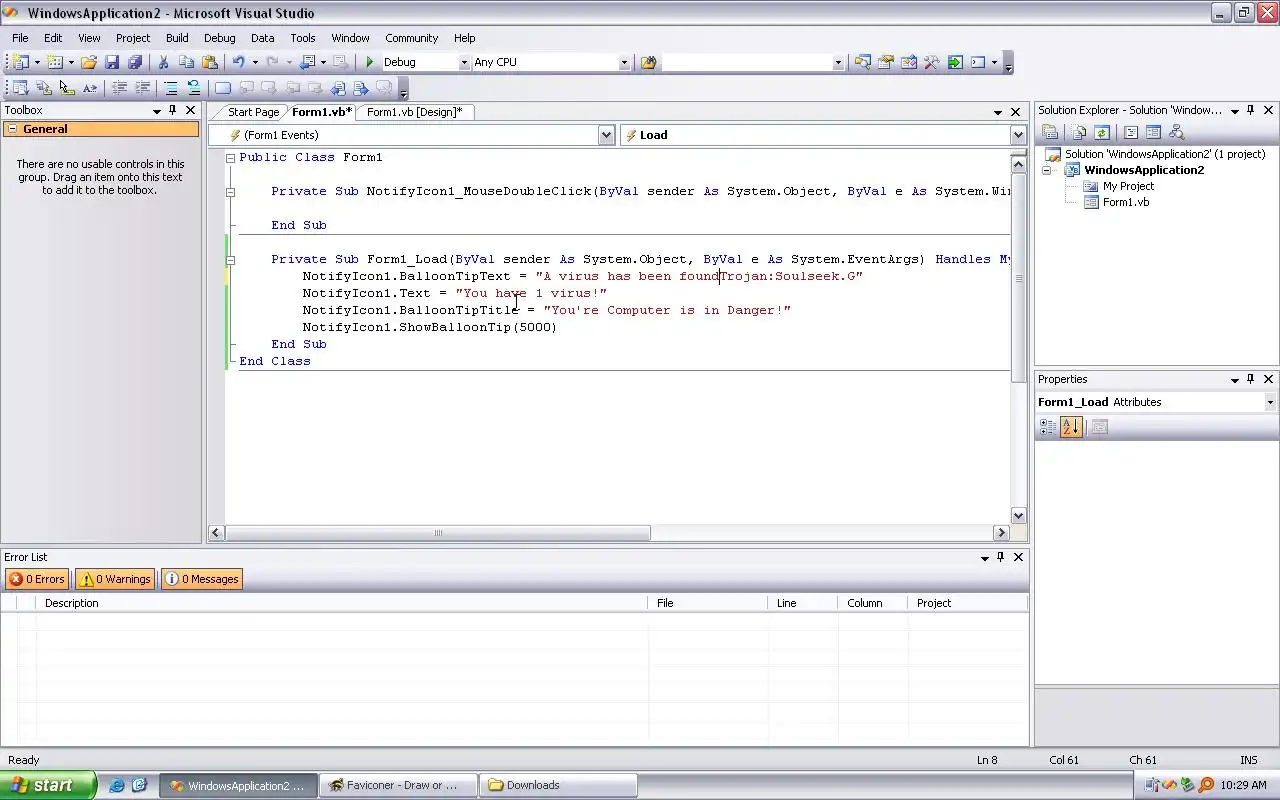Image resolution: width=1280 pixels, height=800 pixels.
Task: Click the Copy toolbar icon
Action: (x=186, y=62)
